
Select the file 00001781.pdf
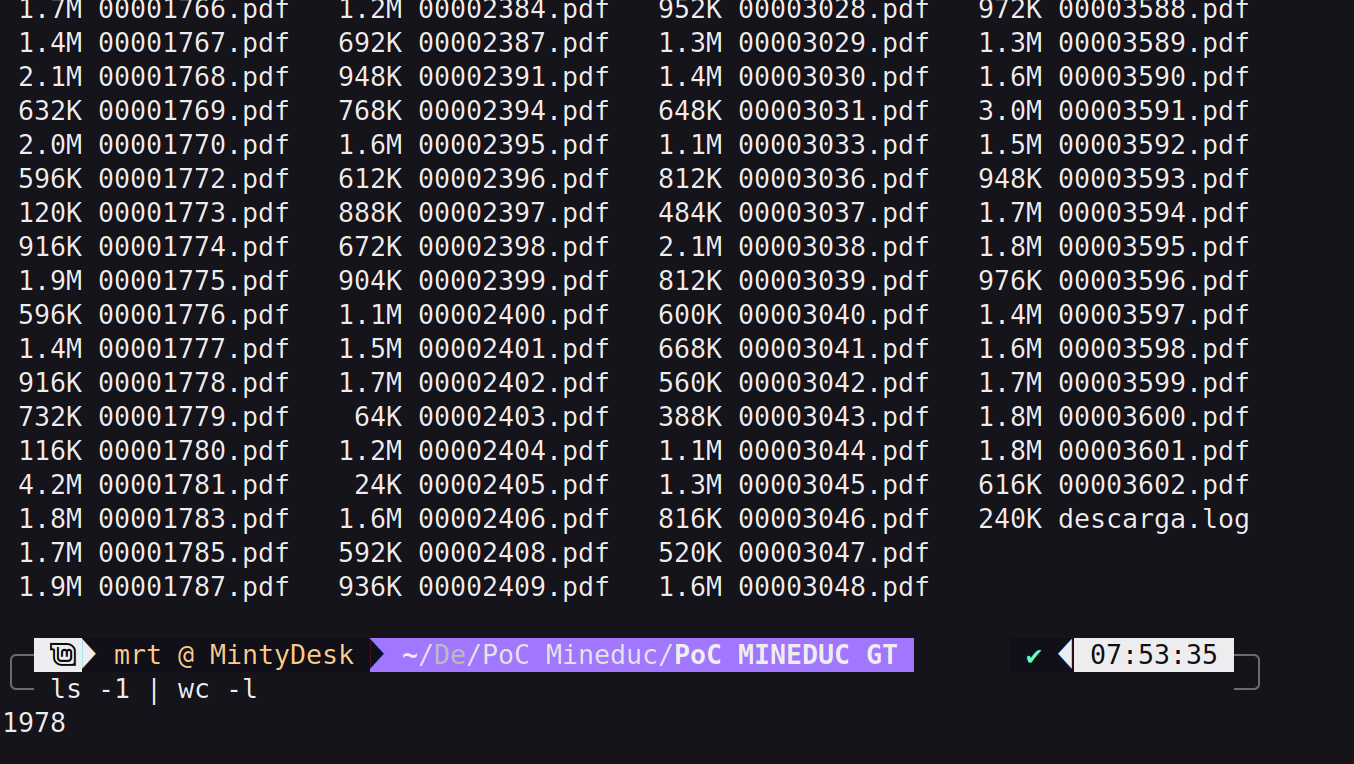195,484
